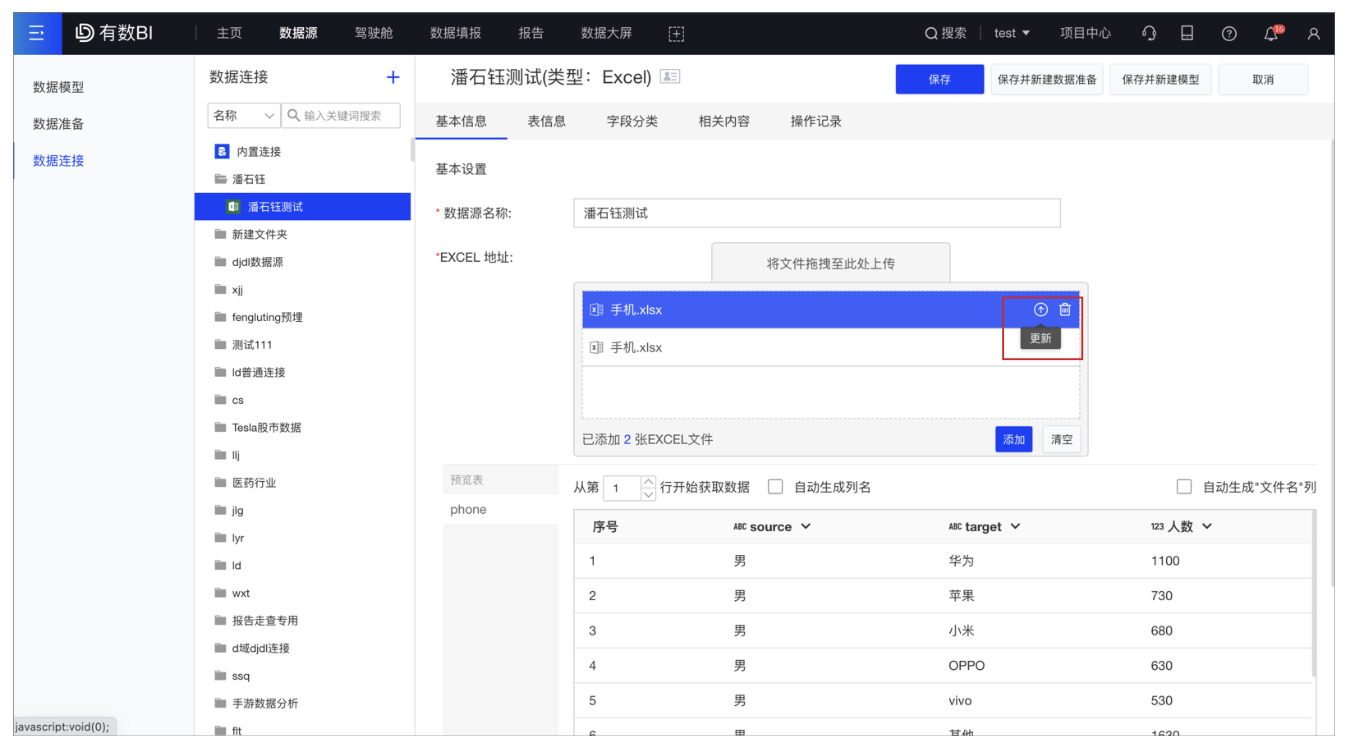
Task: Click the 添加 button to add files
Action: click(1014, 439)
